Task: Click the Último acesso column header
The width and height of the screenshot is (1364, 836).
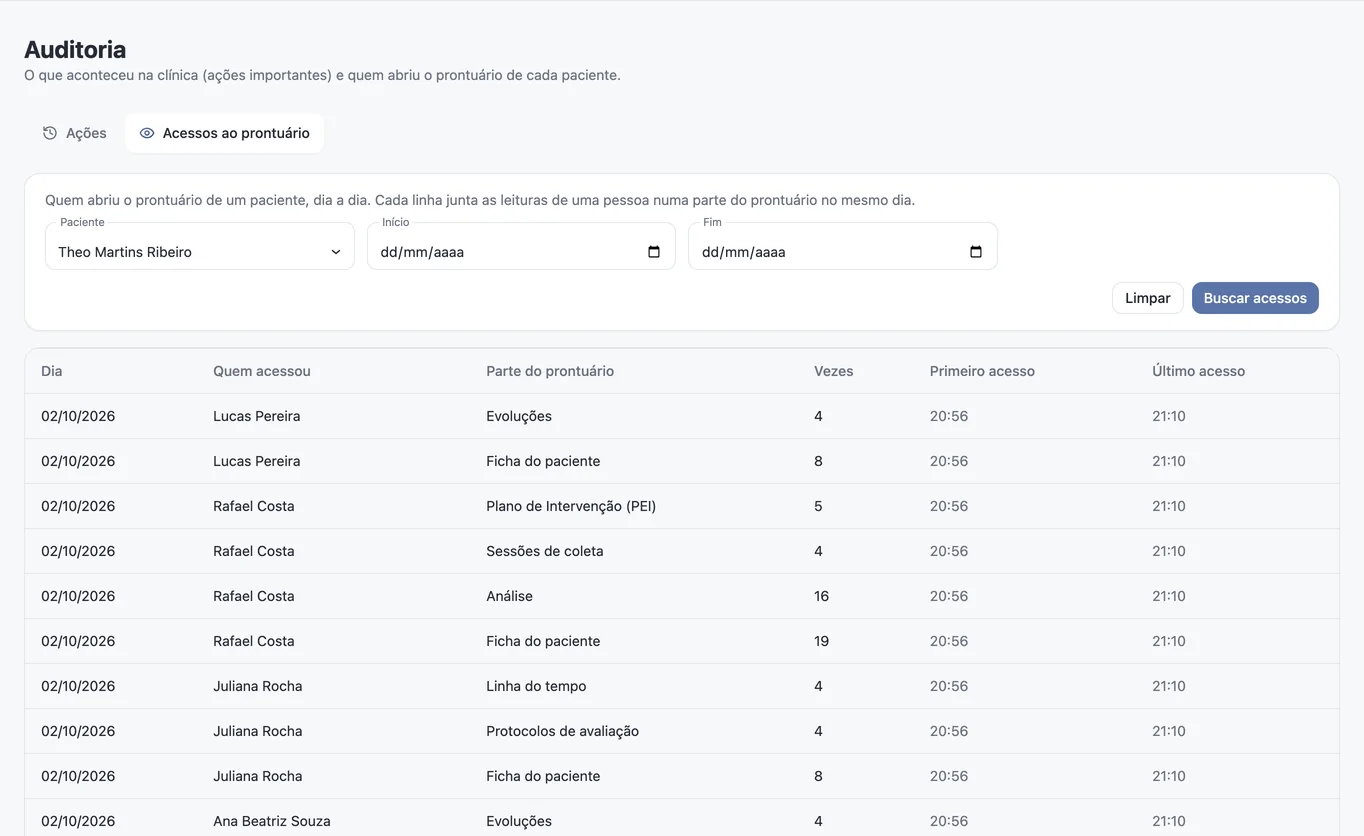Action: tap(1199, 371)
